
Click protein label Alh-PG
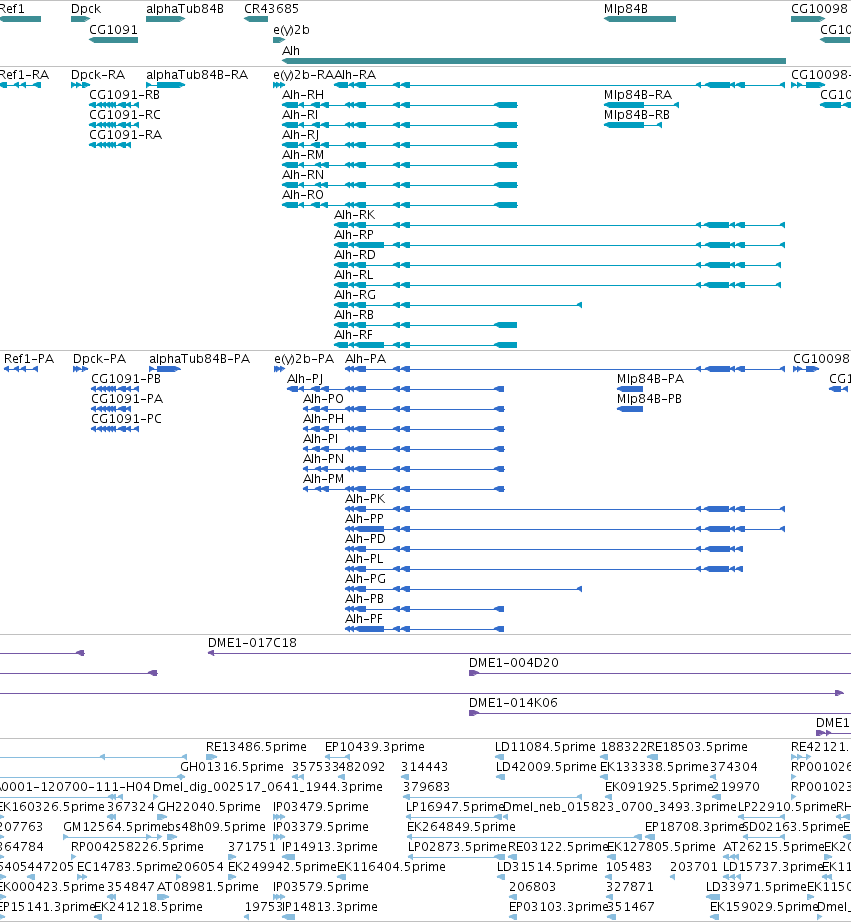365,579
